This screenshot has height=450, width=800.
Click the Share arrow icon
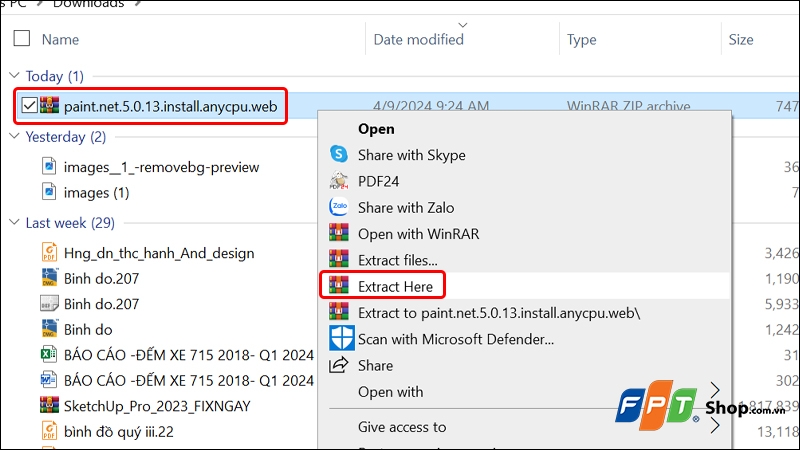point(339,365)
